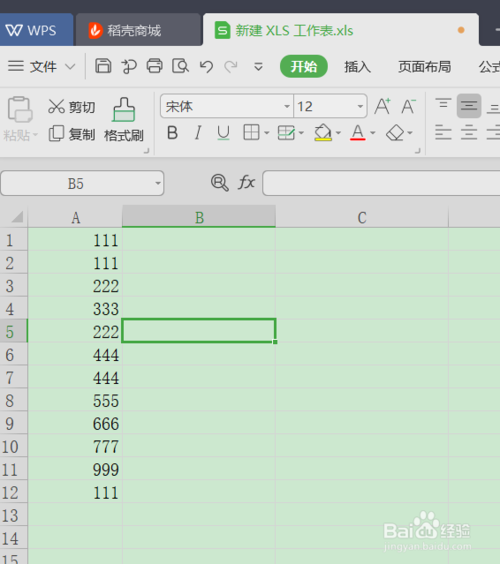Click the Cut scissors icon

[56, 106]
